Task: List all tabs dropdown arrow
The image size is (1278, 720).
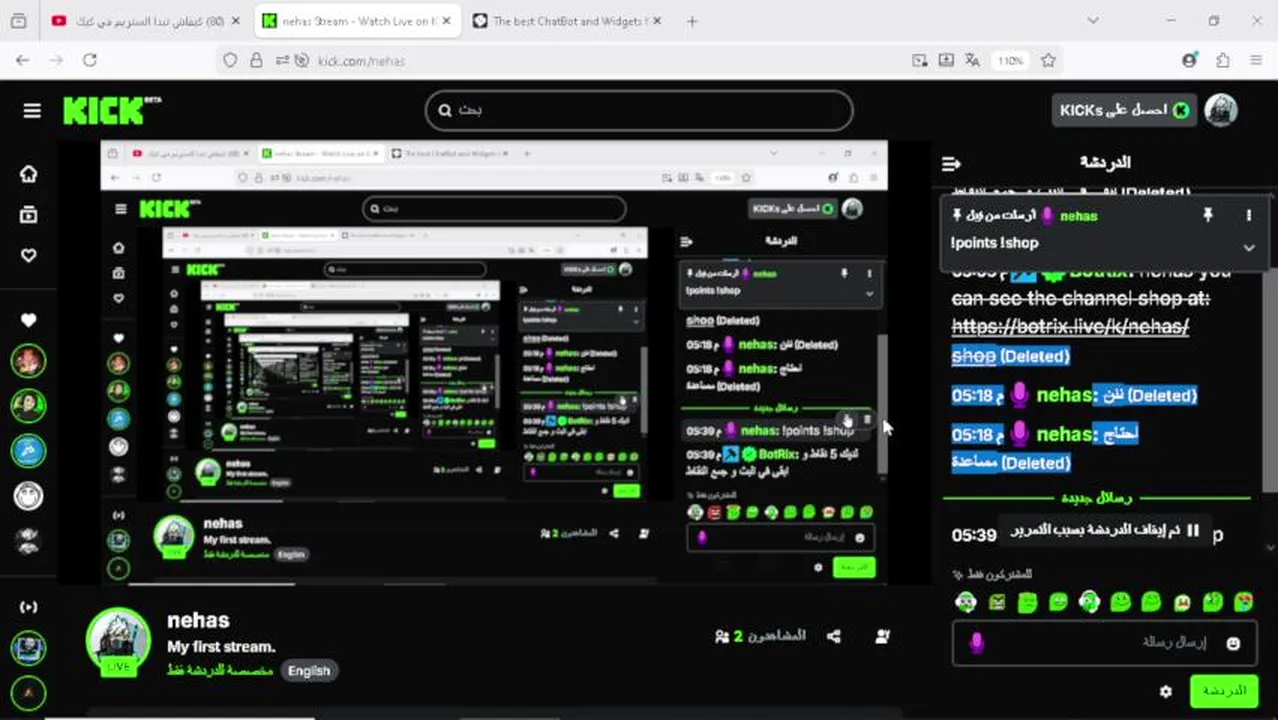Action: 1093,21
